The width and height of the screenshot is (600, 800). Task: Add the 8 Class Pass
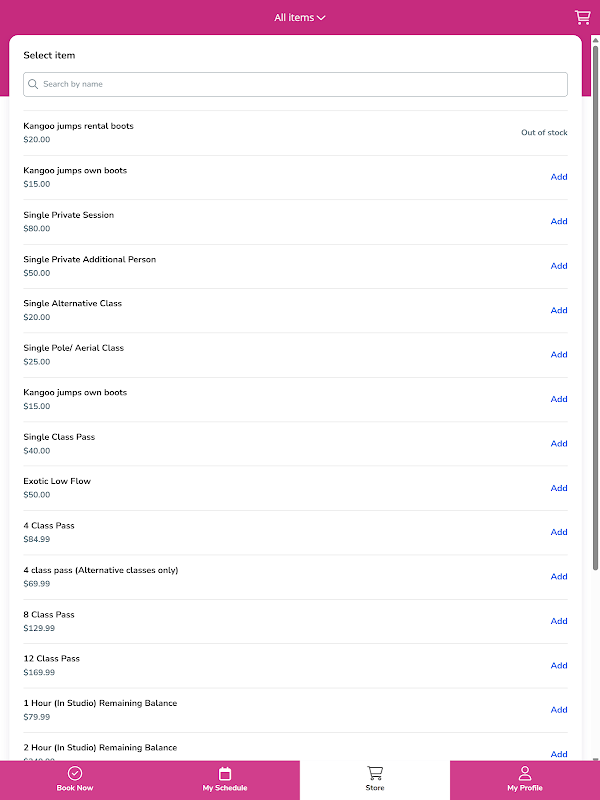[x=559, y=621]
